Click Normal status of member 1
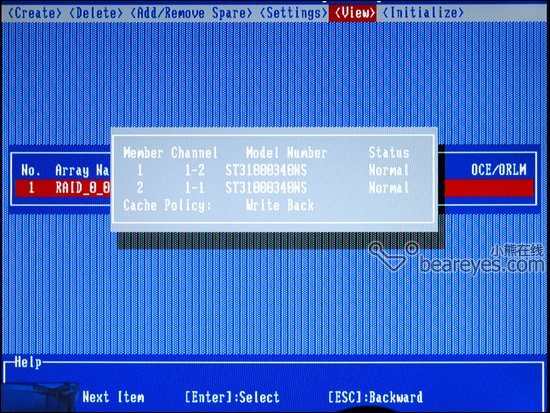Image resolution: width=550 pixels, height=413 pixels. click(x=389, y=170)
